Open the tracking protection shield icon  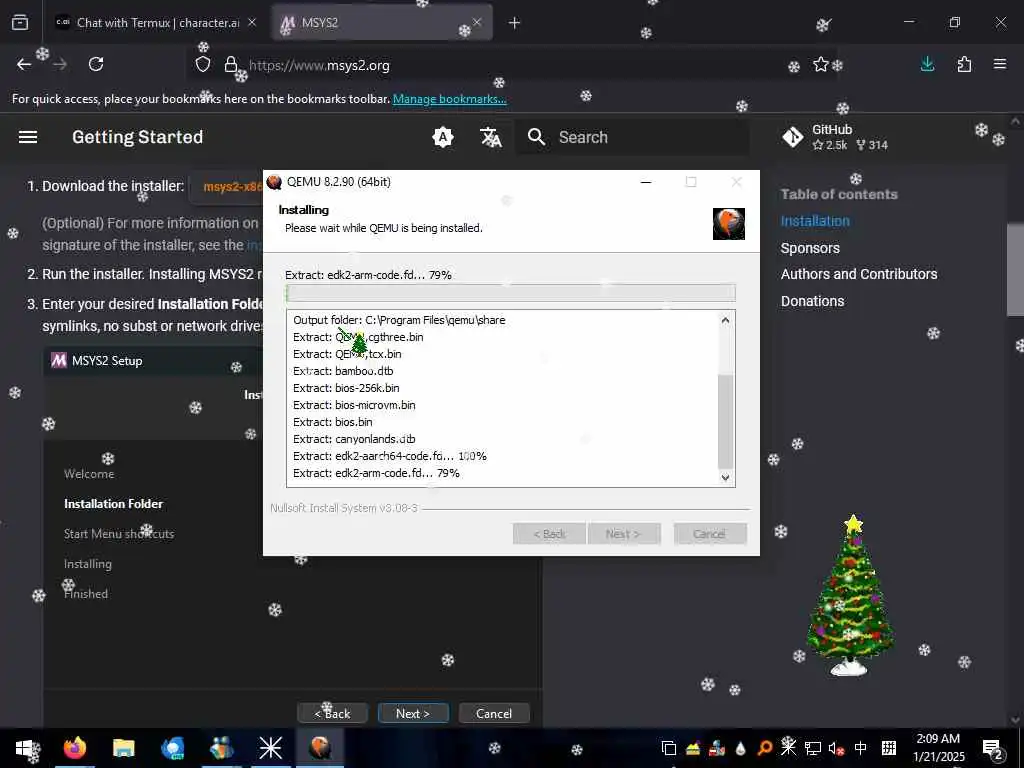[x=203, y=65]
